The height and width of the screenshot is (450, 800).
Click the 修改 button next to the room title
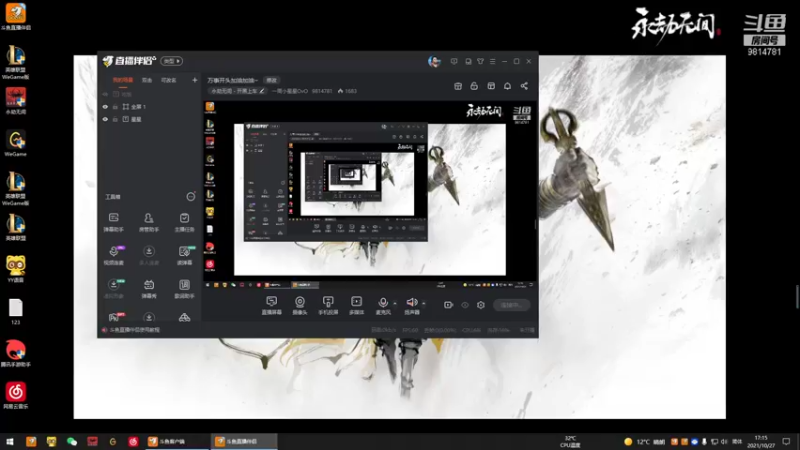[x=271, y=80]
